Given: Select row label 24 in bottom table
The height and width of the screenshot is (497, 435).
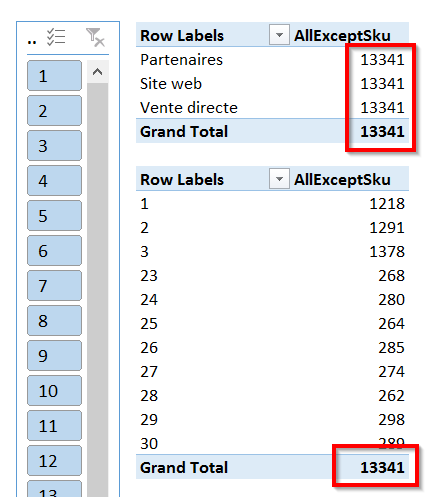Looking at the screenshot, I should [x=149, y=300].
